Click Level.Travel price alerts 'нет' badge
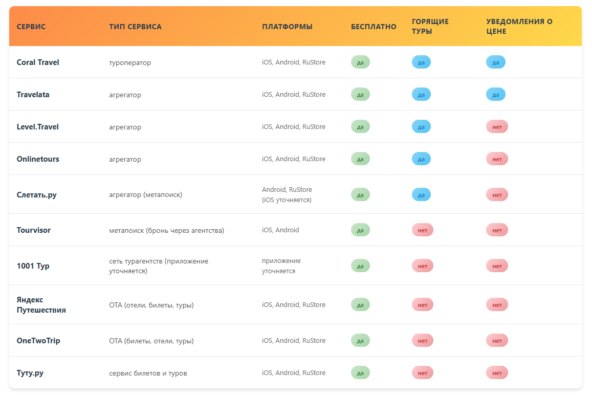The image size is (592, 396). pos(497,127)
